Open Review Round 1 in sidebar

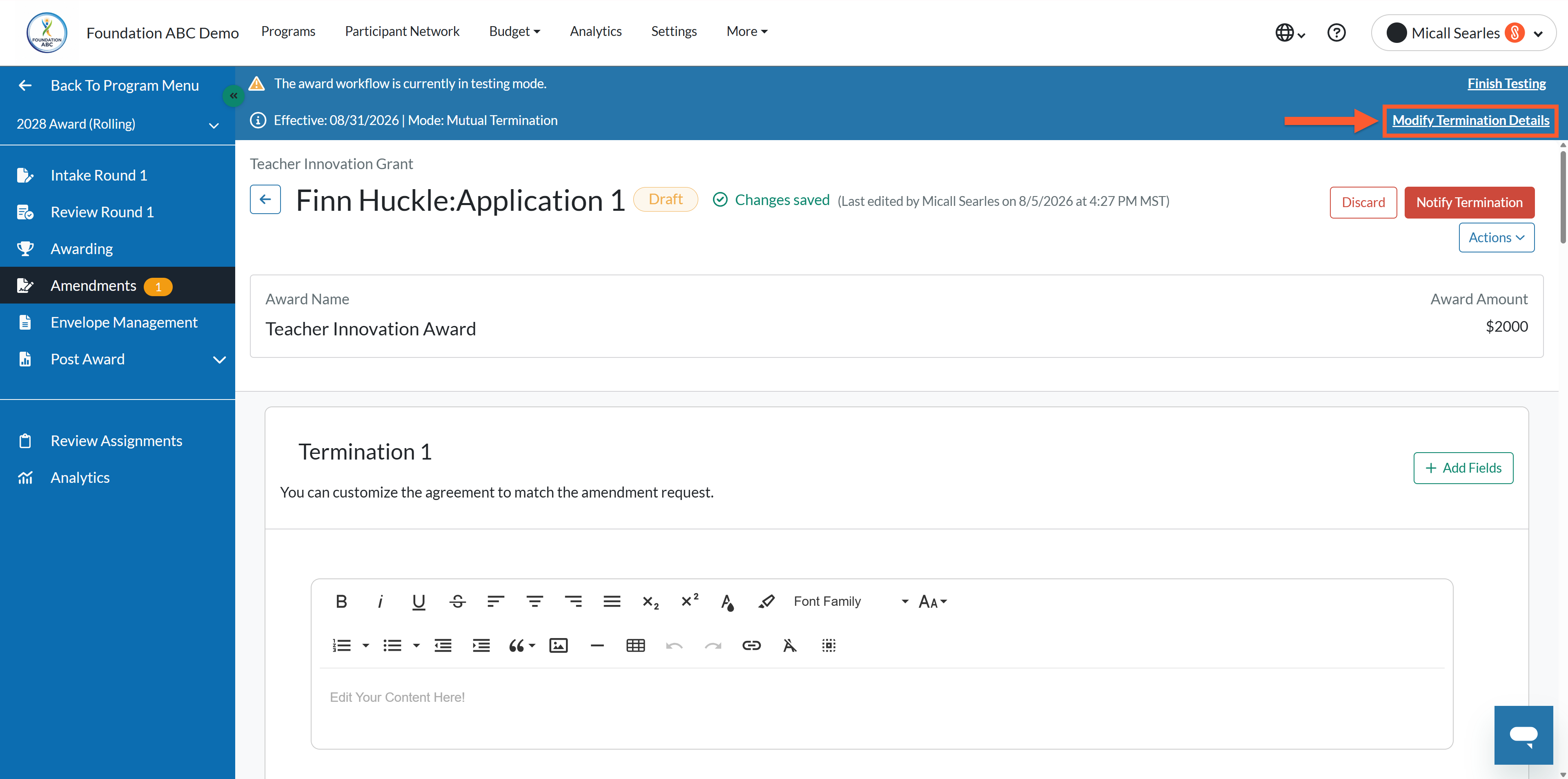point(118,212)
